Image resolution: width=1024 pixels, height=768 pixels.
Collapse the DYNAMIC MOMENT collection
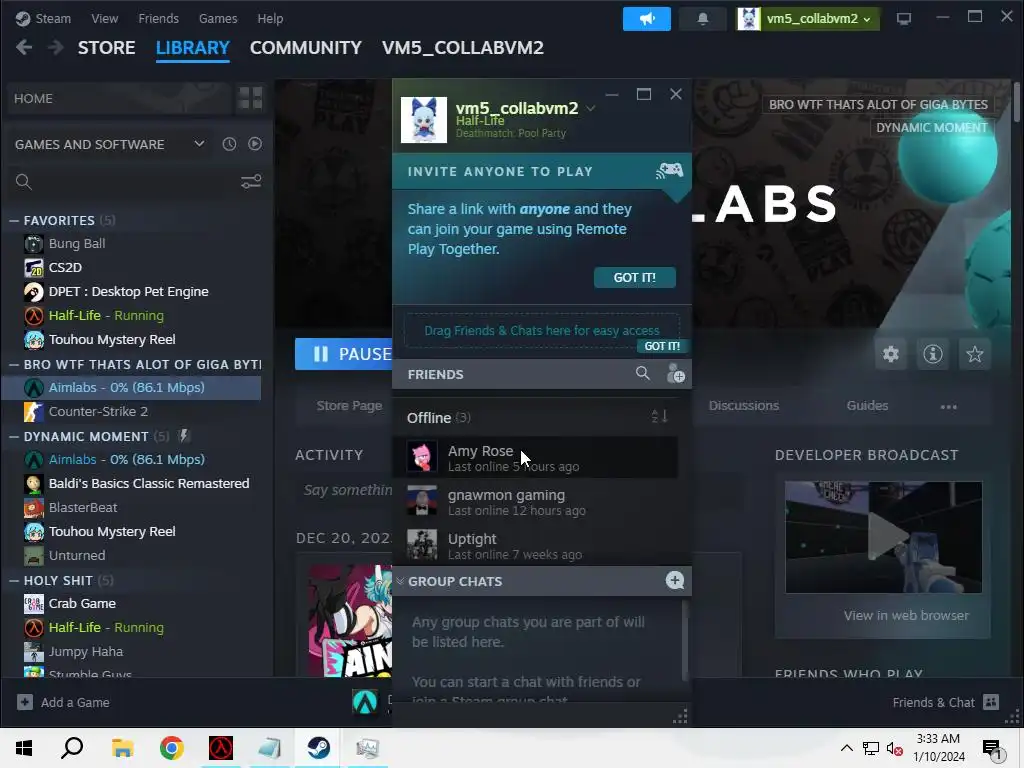pyautogui.click(x=14, y=436)
